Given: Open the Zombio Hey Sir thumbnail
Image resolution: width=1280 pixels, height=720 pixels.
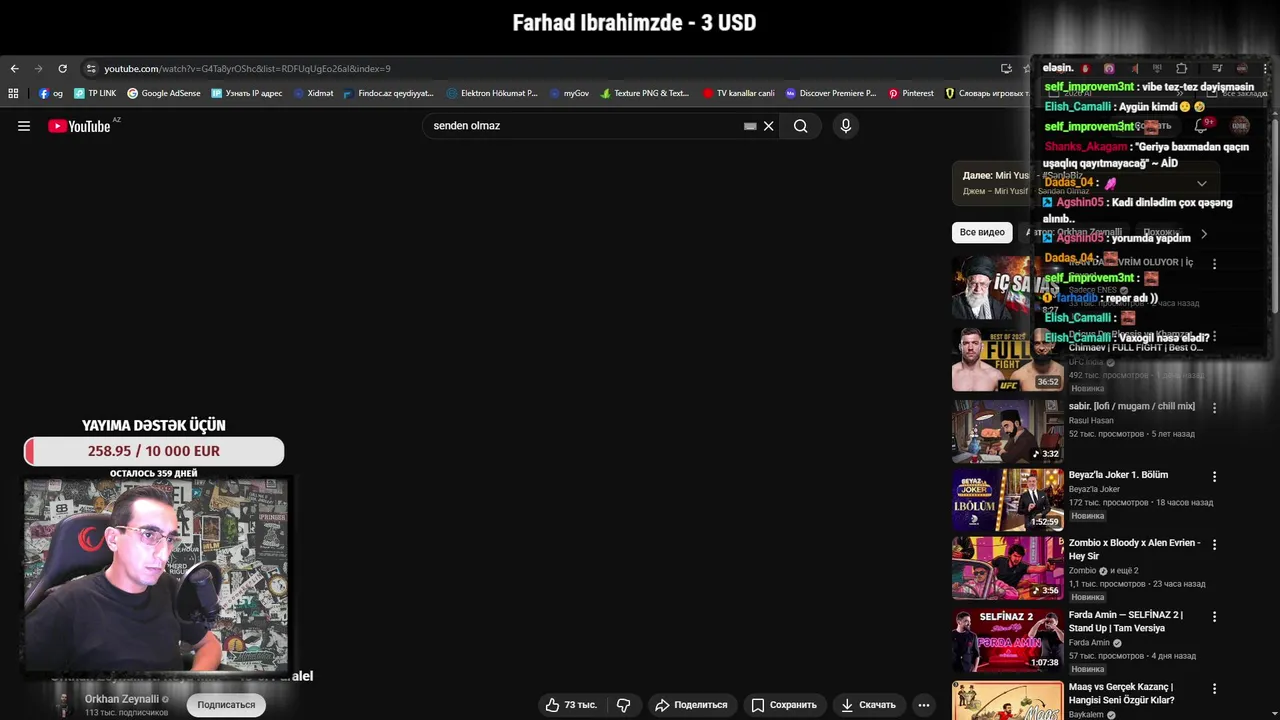Looking at the screenshot, I should (x=1007, y=569).
